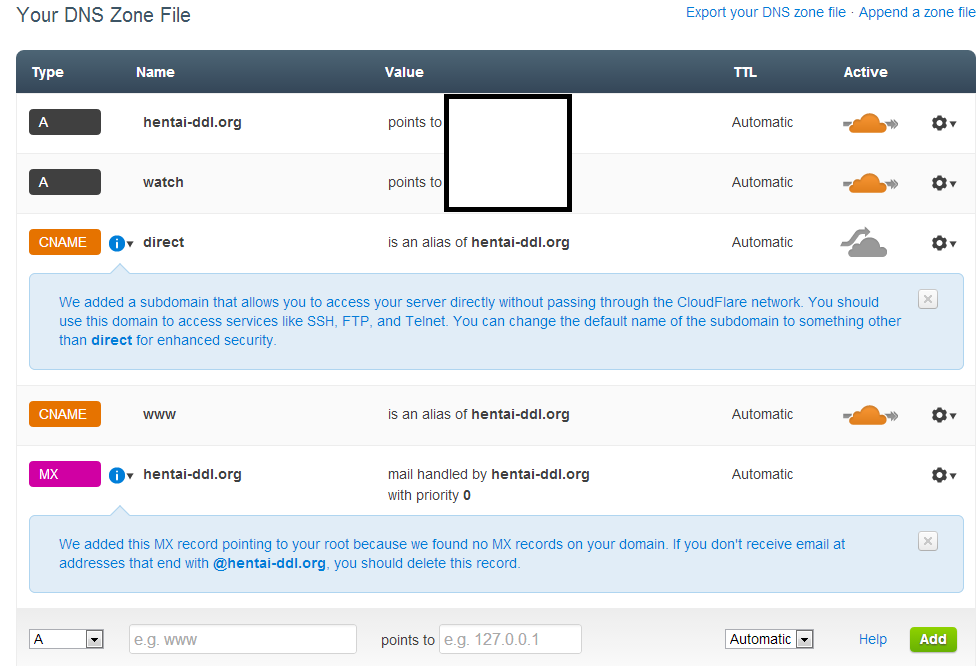This screenshot has width=979, height=666.
Task: Dismiss the direct subdomain info message
Action: [x=927, y=299]
